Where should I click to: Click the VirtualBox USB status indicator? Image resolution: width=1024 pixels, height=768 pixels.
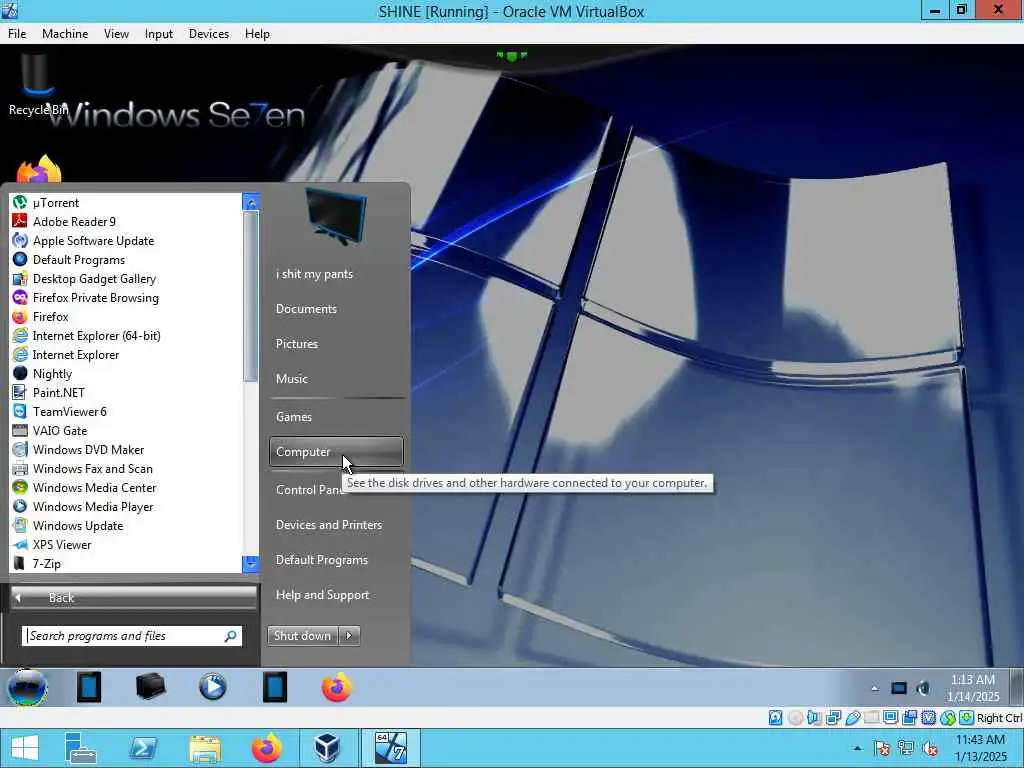click(x=852, y=718)
